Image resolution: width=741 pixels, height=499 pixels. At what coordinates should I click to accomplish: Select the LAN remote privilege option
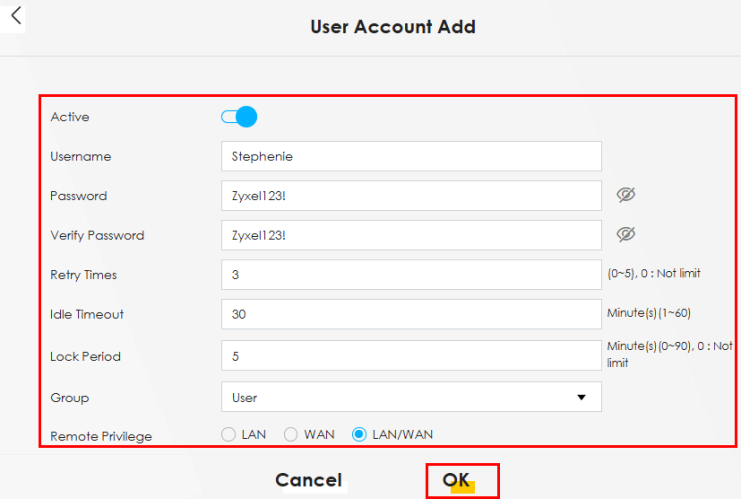[x=228, y=435]
